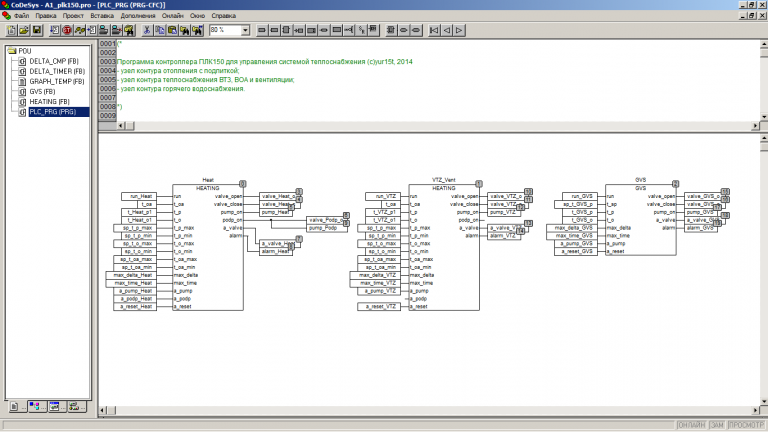
Task: Click the jump-to-first arrow icon
Action: pos(433,31)
